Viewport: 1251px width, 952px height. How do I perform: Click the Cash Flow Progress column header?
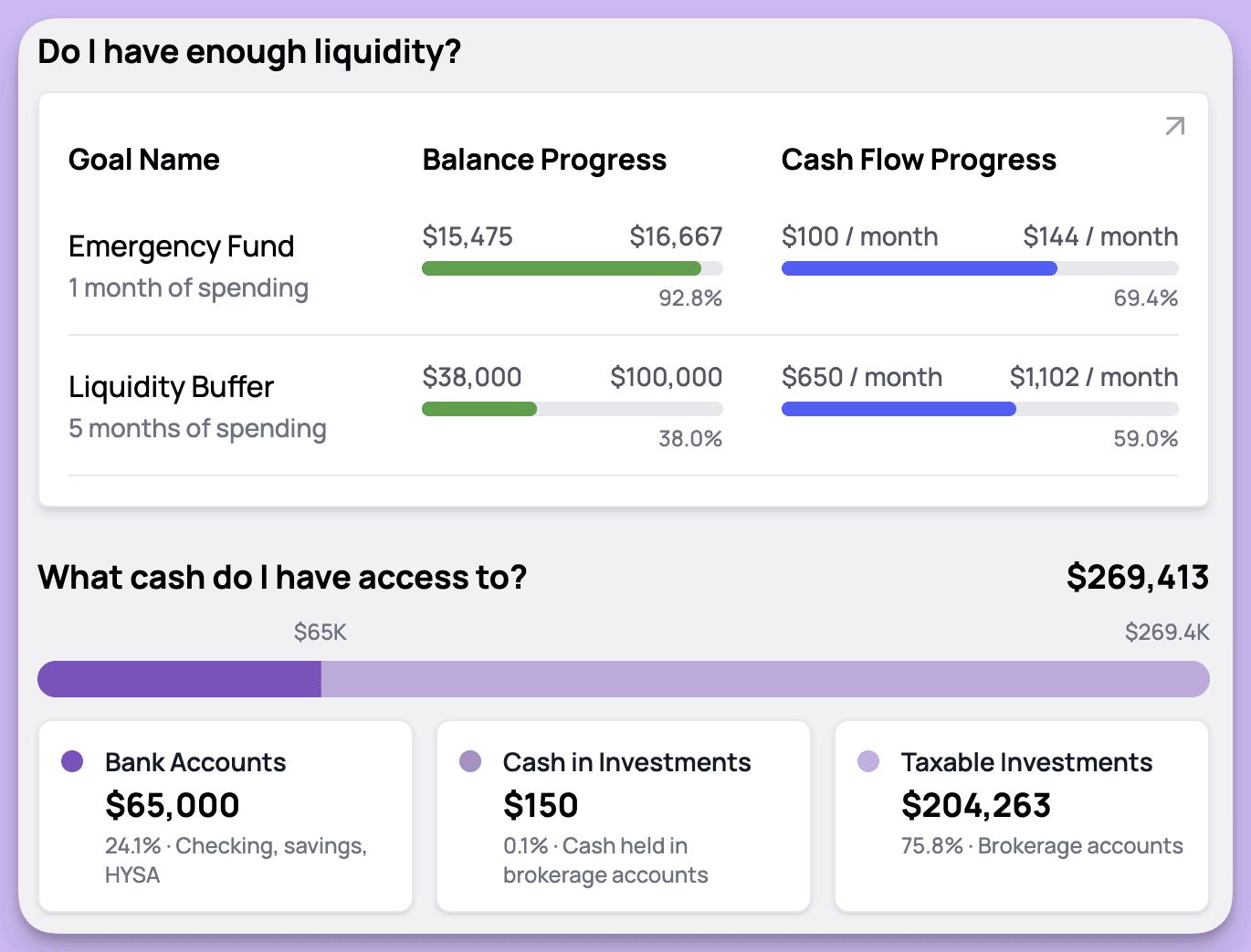[x=919, y=160]
